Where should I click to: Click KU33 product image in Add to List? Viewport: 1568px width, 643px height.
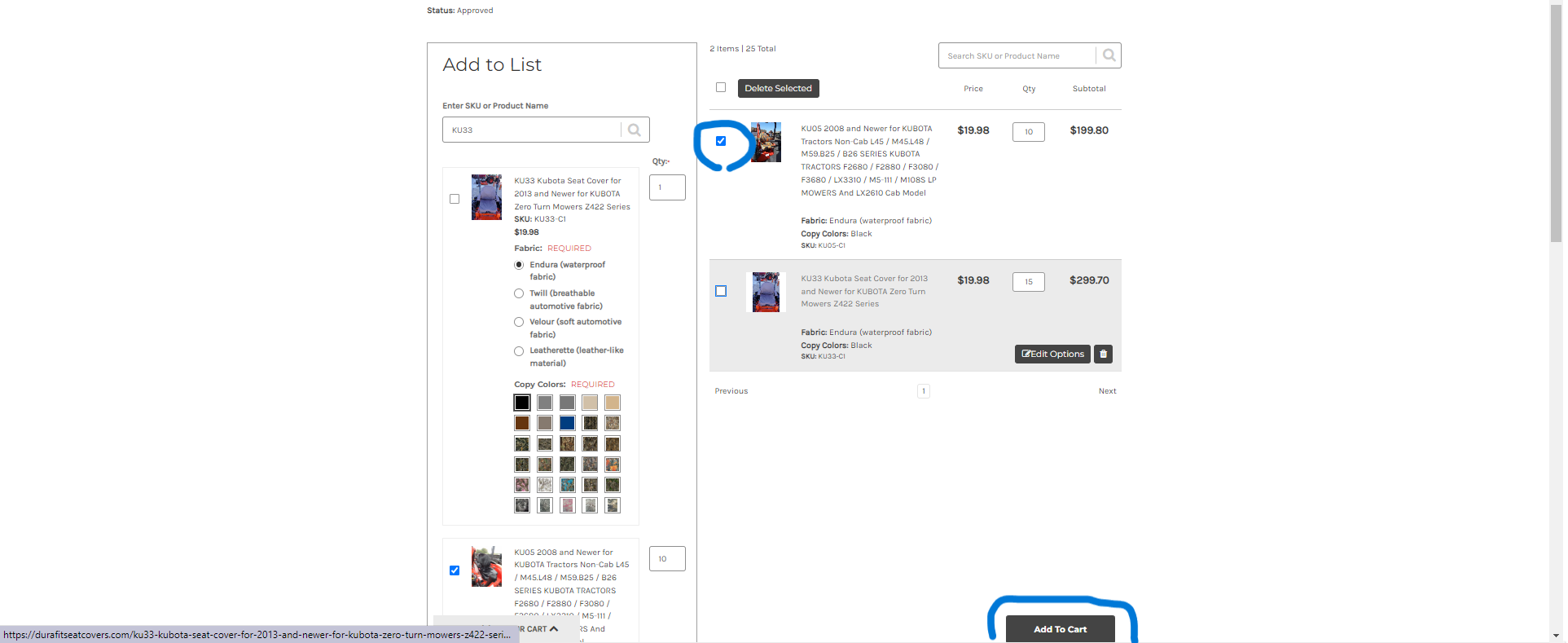point(486,197)
